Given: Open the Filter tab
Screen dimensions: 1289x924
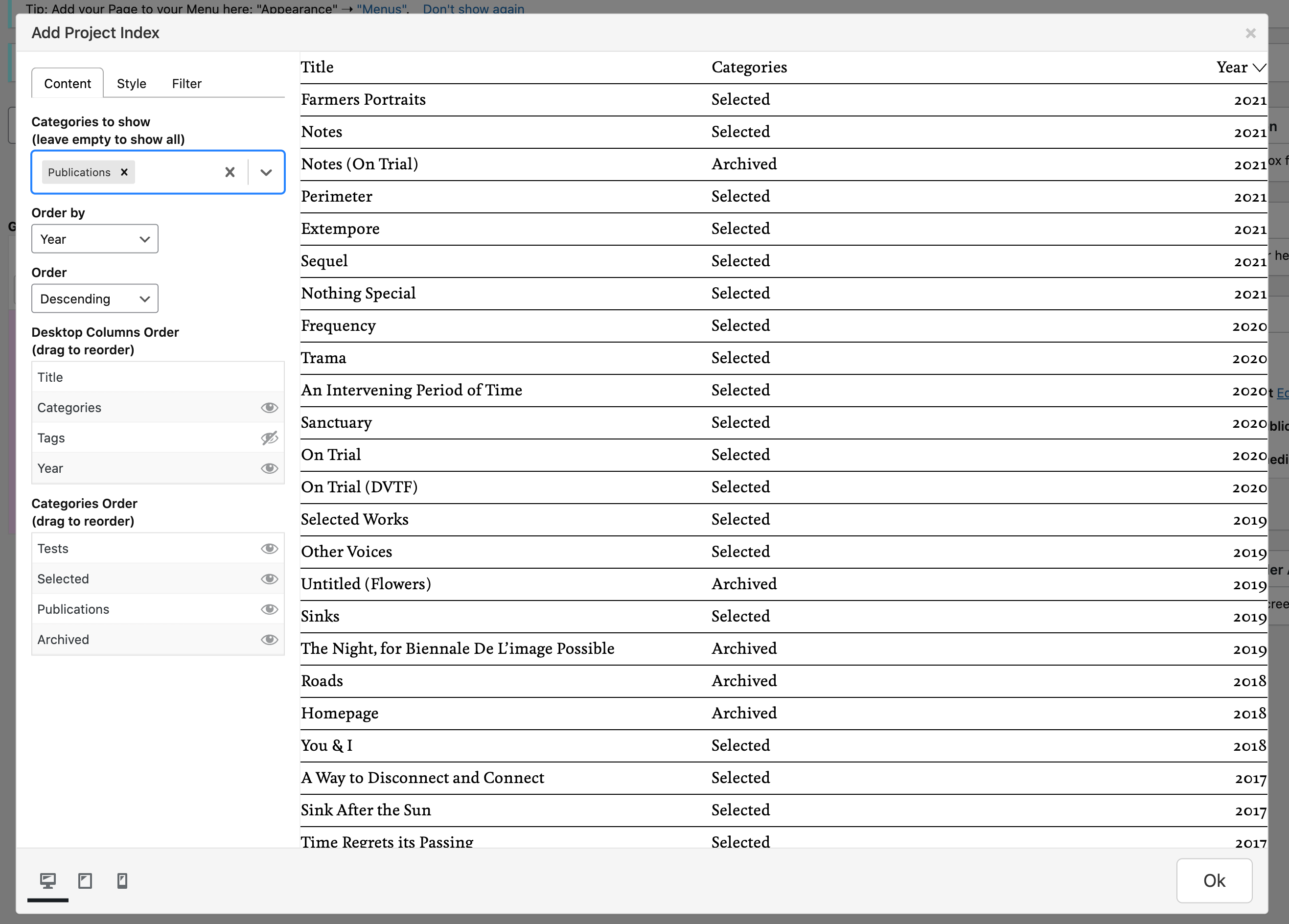Looking at the screenshot, I should (186, 84).
